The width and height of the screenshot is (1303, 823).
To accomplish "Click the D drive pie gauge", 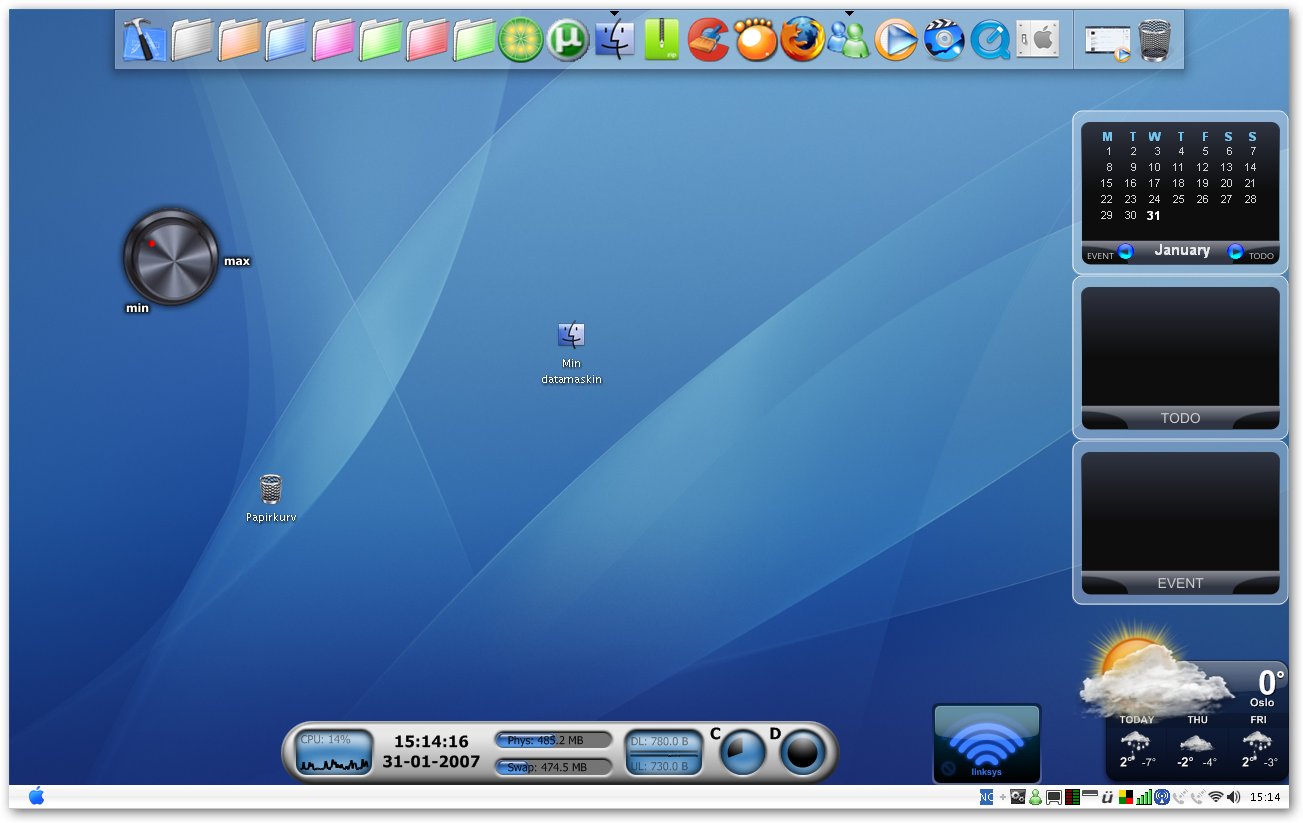I will [x=803, y=753].
